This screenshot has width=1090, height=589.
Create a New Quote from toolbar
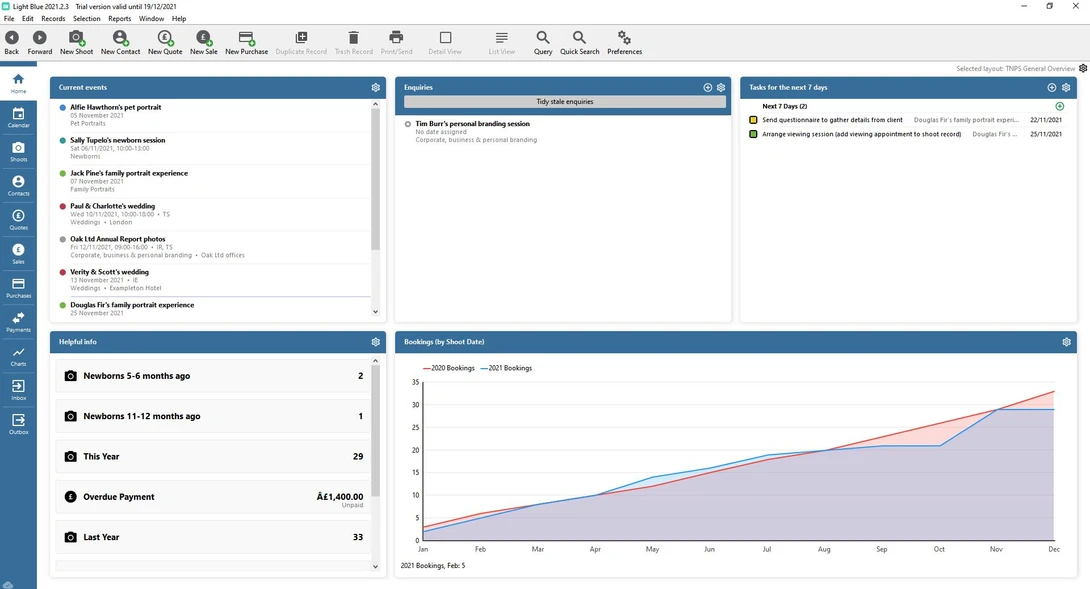pos(165,42)
